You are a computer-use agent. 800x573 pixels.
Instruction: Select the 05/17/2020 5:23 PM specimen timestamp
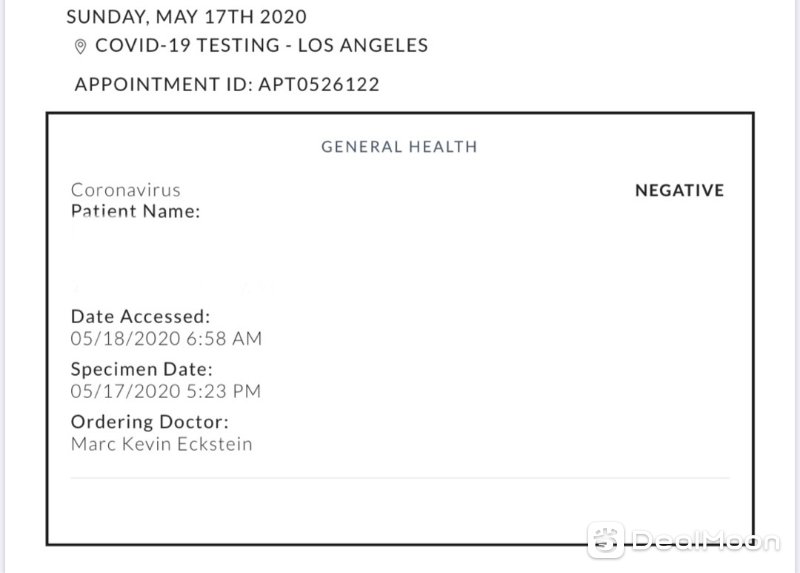coord(166,391)
